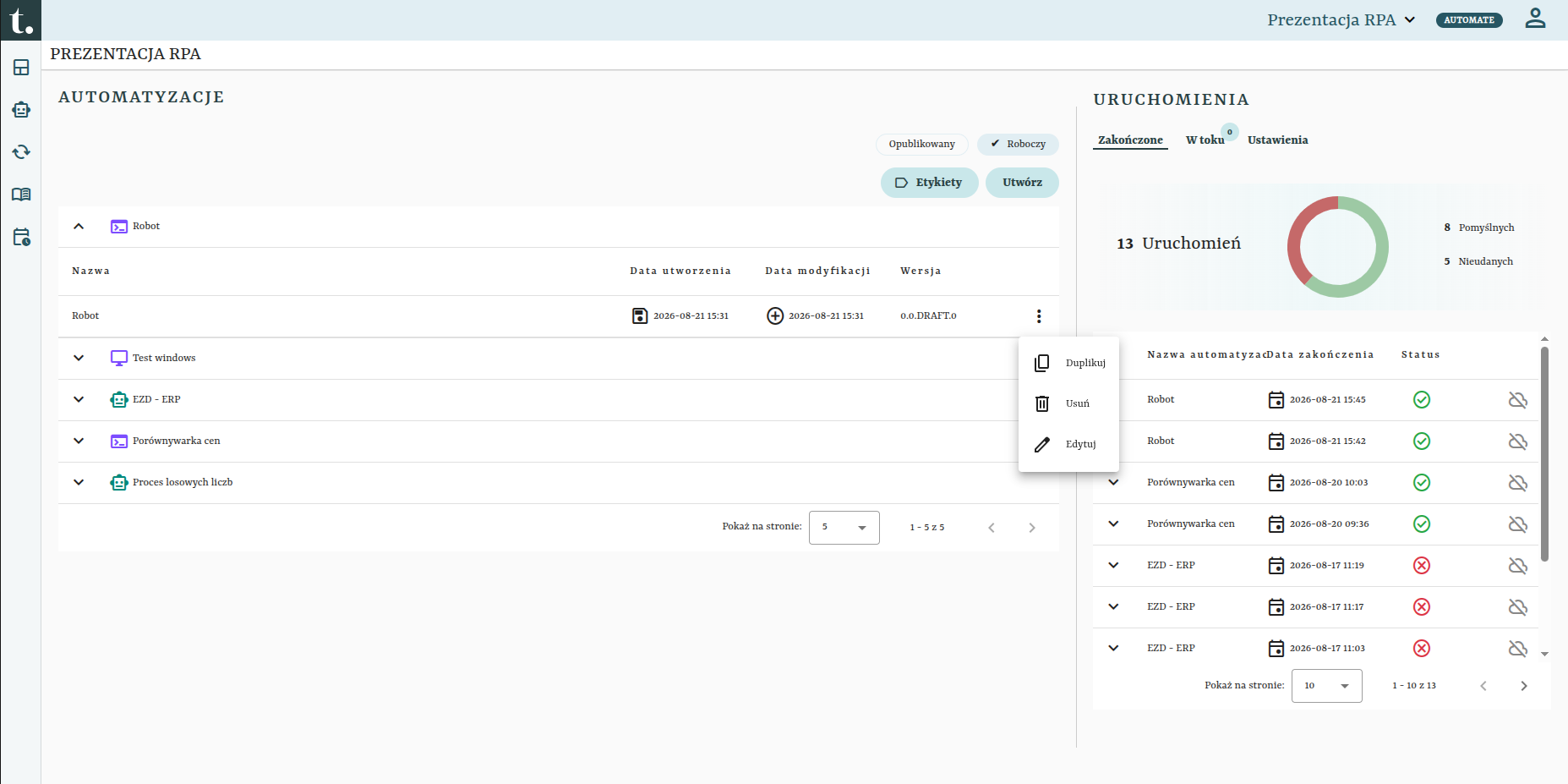Open the calendar schedule sidebar icon
Viewport: 1568px width, 784px height.
click(21, 237)
